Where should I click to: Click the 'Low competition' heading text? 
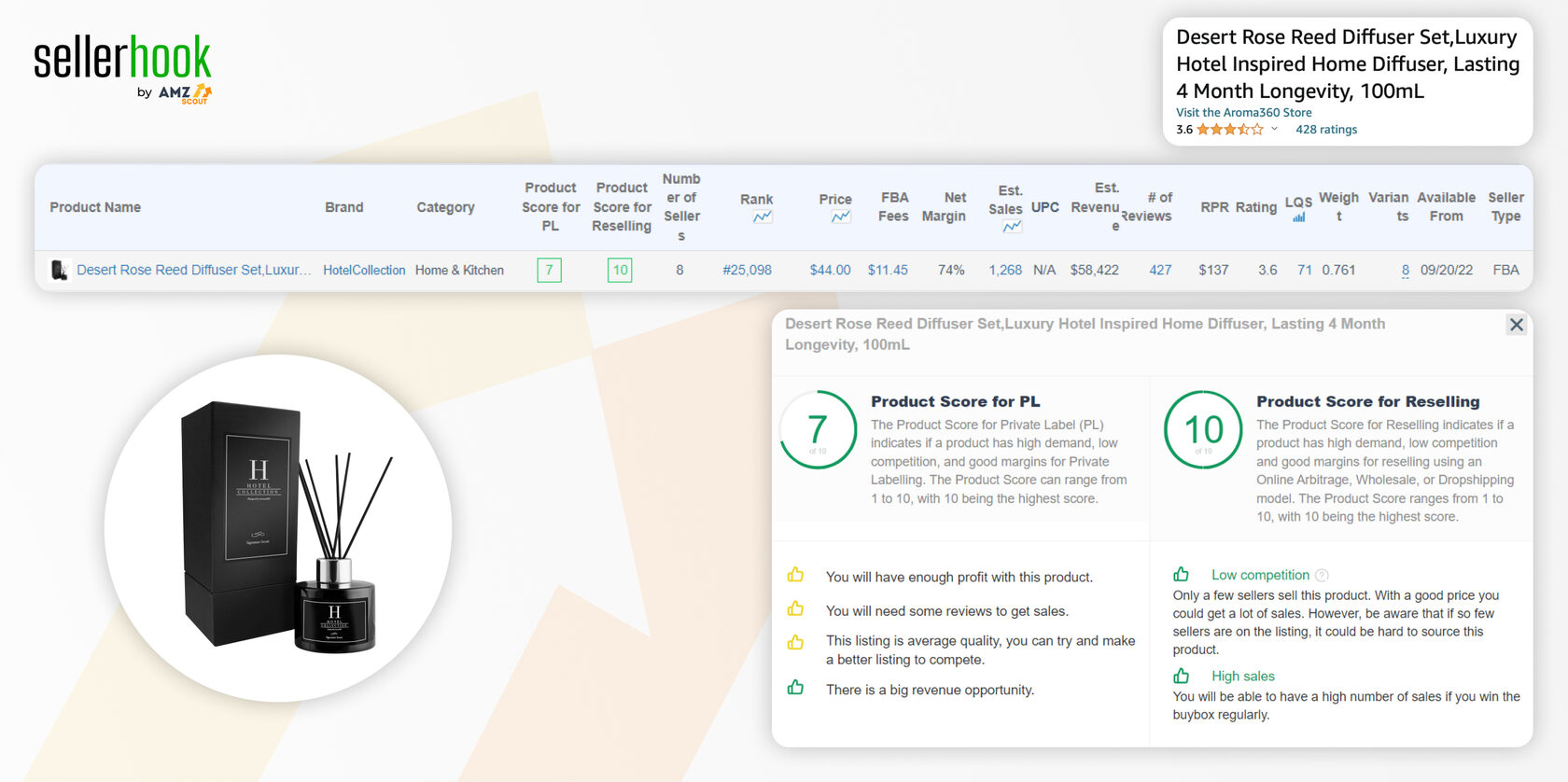point(1260,575)
